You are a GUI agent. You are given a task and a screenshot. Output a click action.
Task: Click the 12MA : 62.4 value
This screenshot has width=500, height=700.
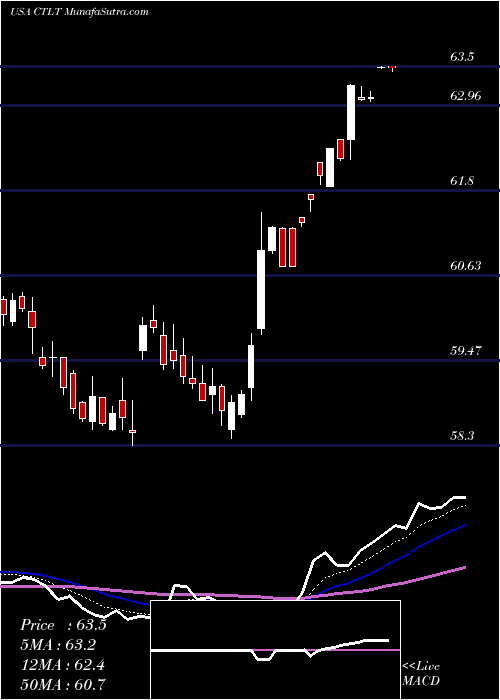pyautogui.click(x=62, y=664)
